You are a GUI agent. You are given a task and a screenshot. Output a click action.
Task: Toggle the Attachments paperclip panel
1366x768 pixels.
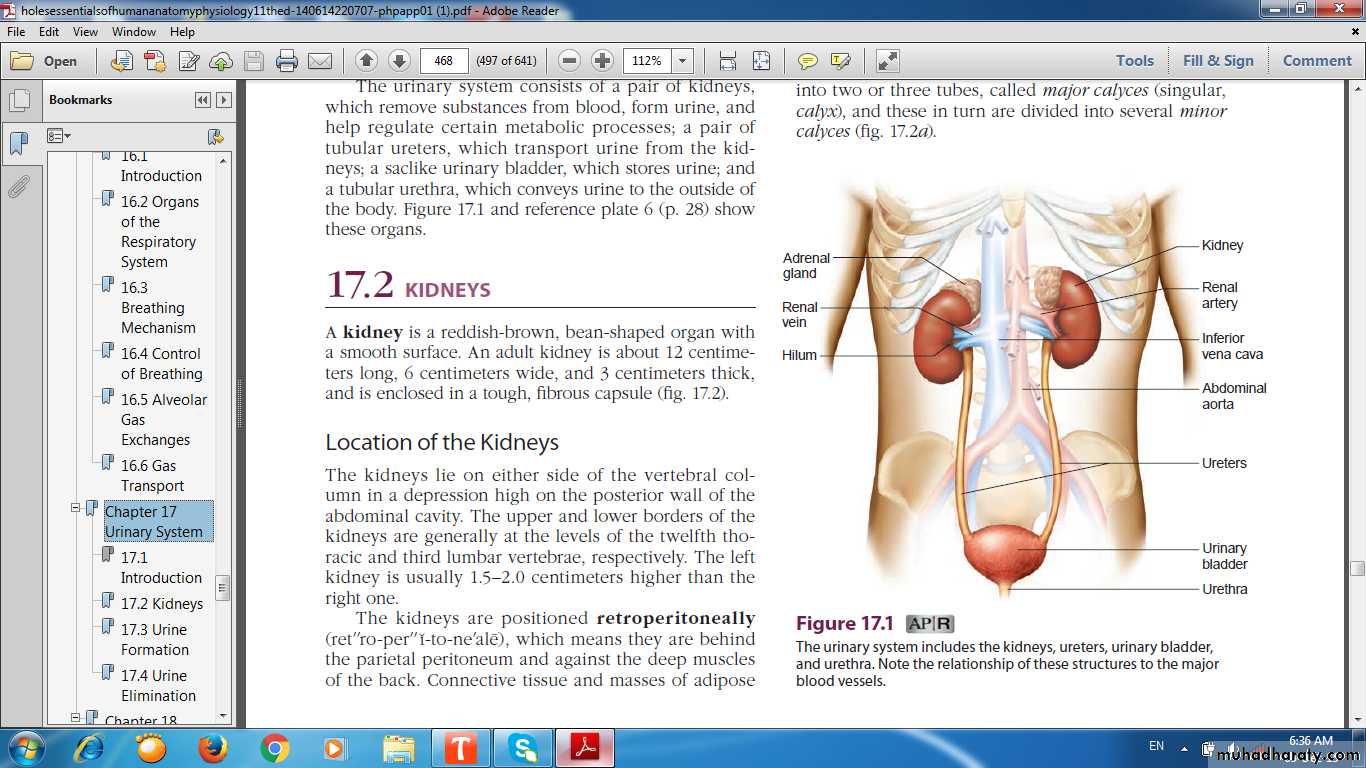point(18,187)
